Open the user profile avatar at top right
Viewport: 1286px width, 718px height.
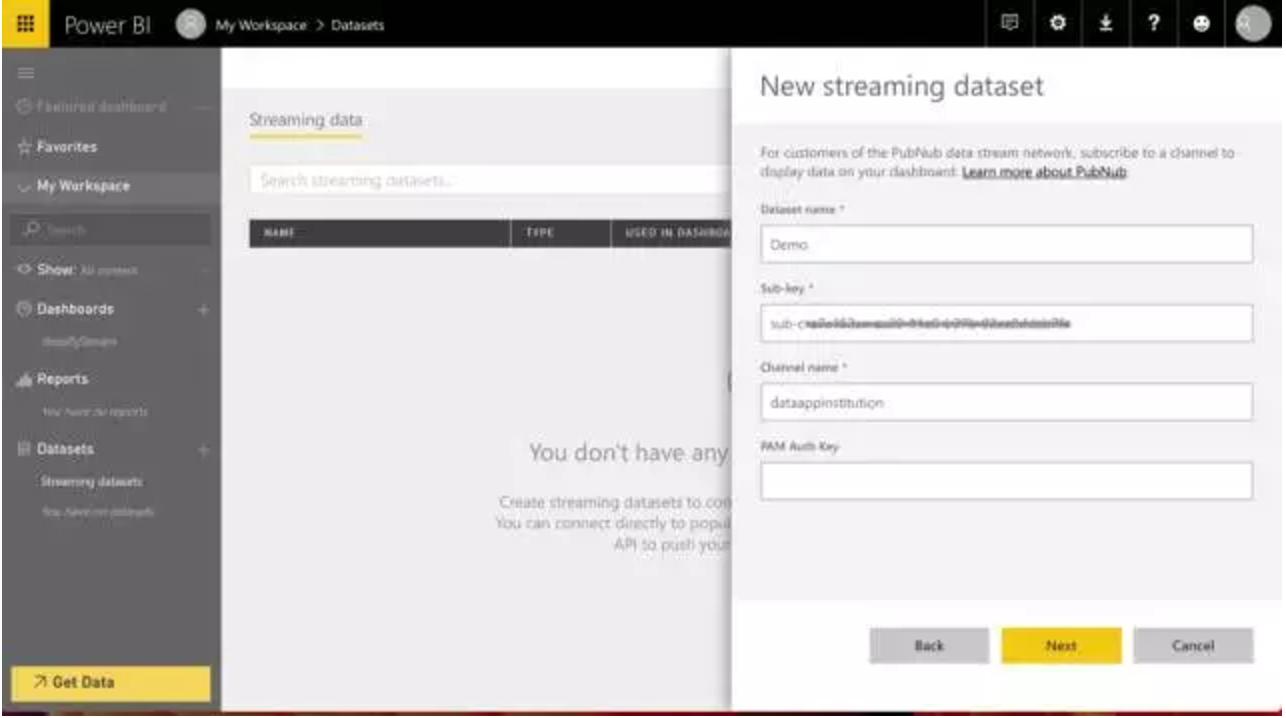tap(1253, 24)
